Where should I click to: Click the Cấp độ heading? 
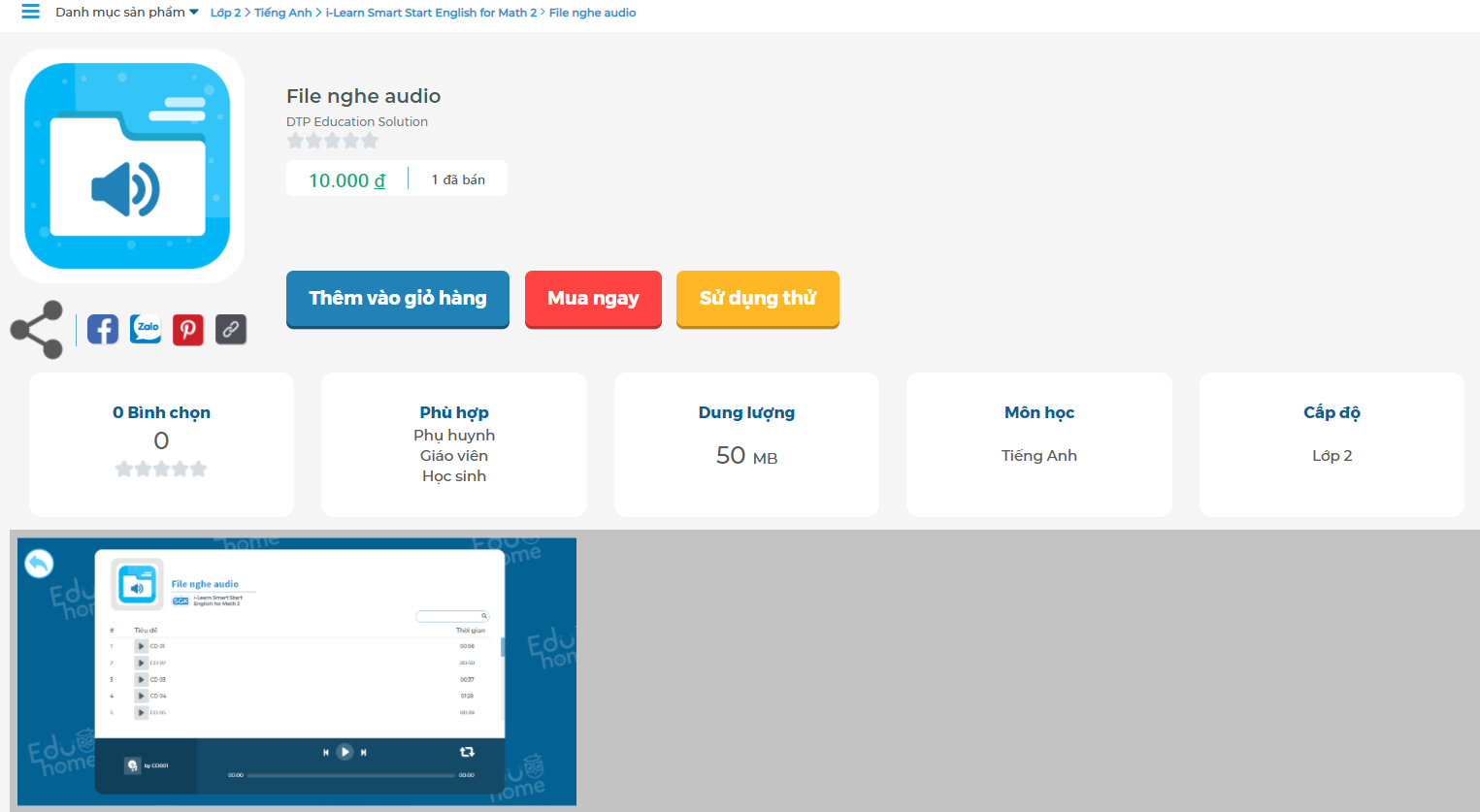(1332, 412)
